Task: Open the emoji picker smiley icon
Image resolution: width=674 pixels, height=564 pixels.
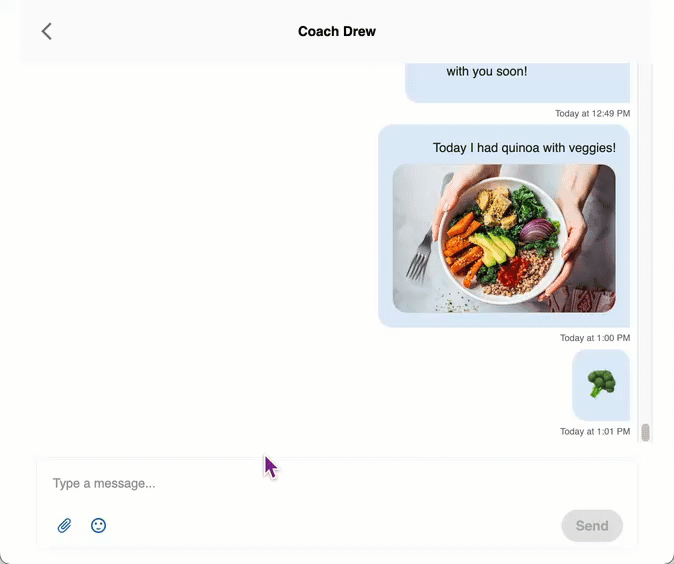Action: pyautogui.click(x=98, y=525)
